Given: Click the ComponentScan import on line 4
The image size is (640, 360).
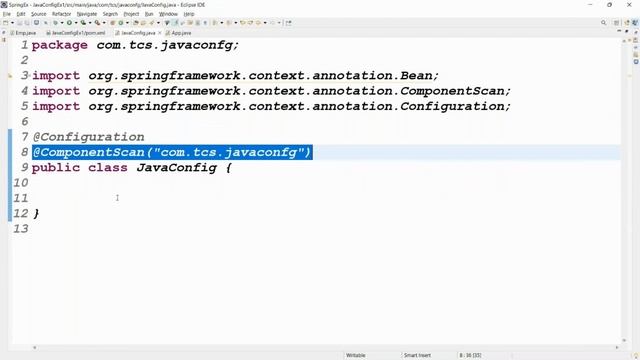Looking at the screenshot, I should tap(271, 91).
